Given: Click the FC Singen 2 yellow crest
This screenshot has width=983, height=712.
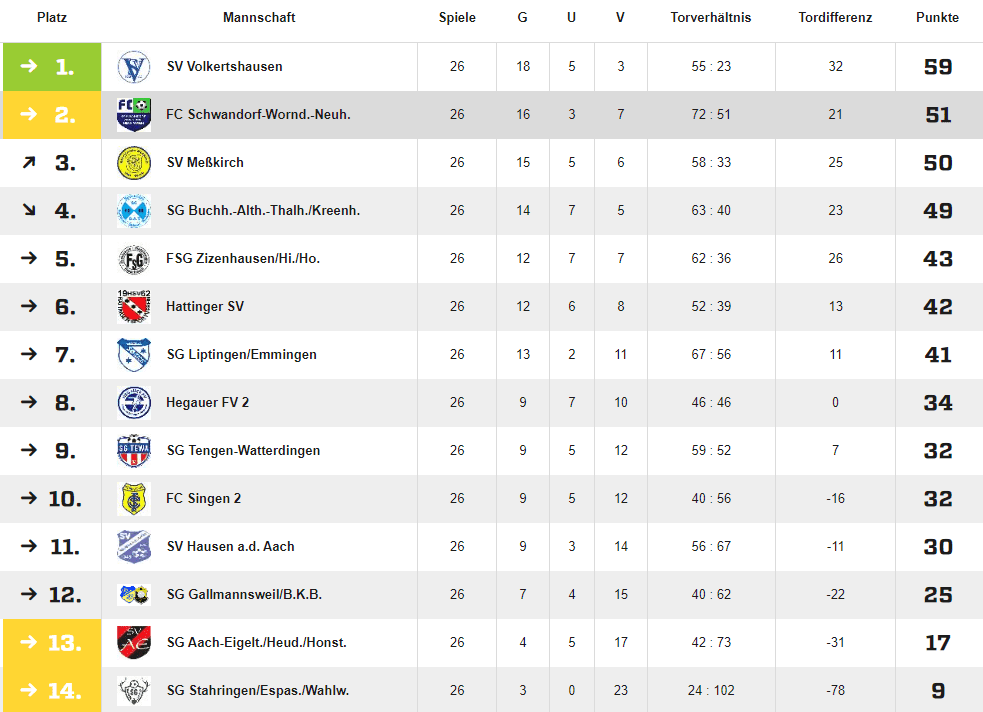Looking at the screenshot, I should pyautogui.click(x=134, y=499).
